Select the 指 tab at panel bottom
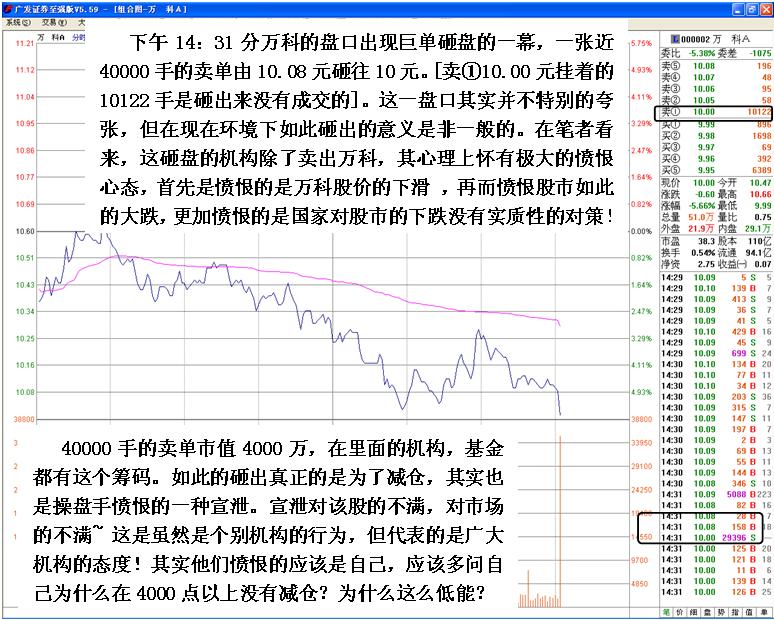The image size is (774, 620). coord(733,612)
